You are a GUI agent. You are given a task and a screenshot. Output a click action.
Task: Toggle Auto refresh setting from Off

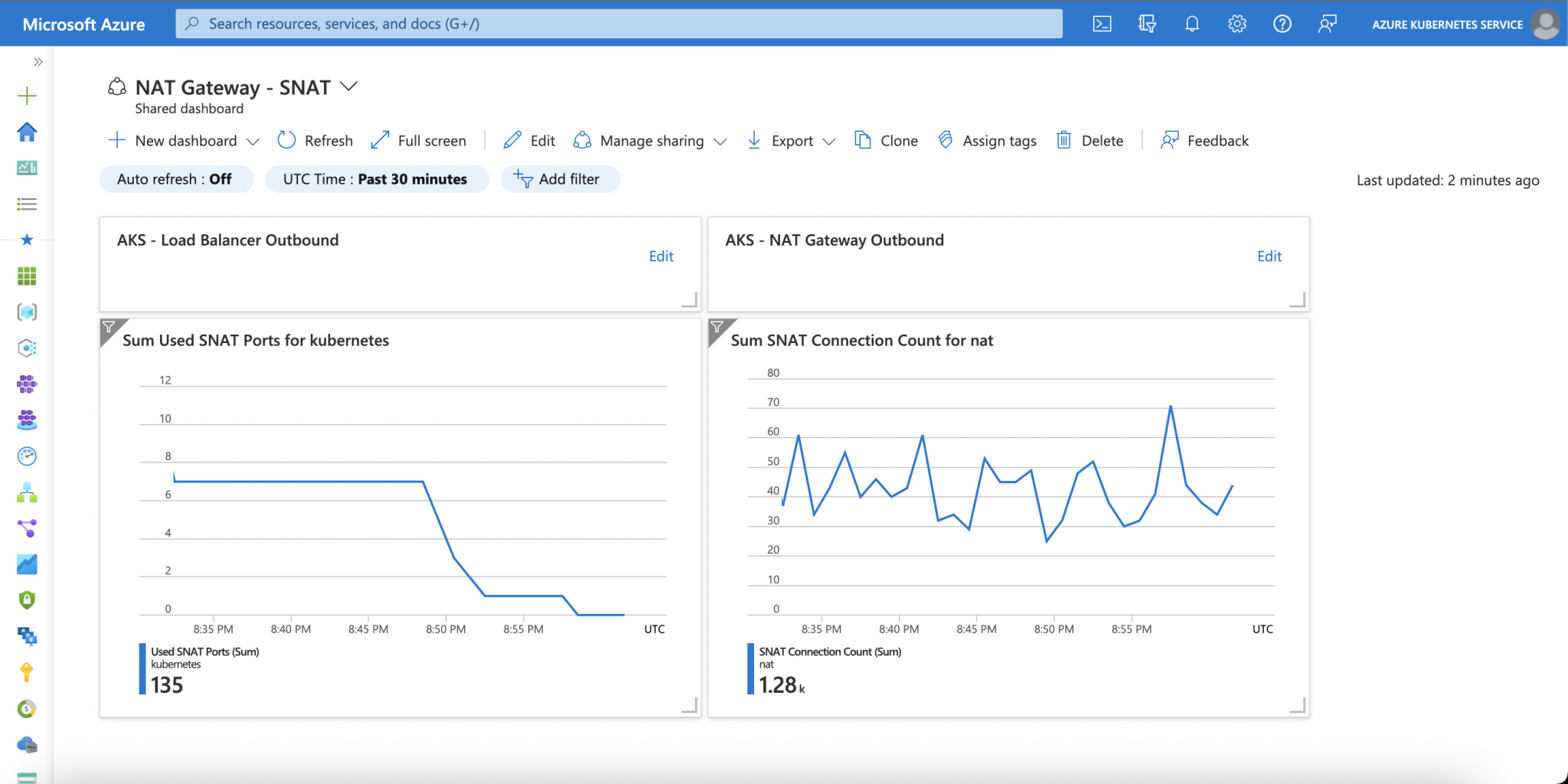(176, 178)
